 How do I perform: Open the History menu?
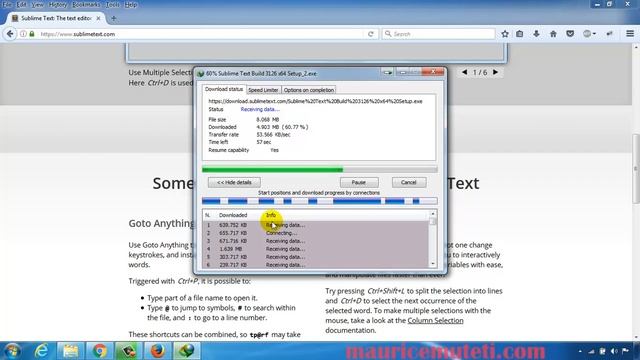tap(58, 5)
